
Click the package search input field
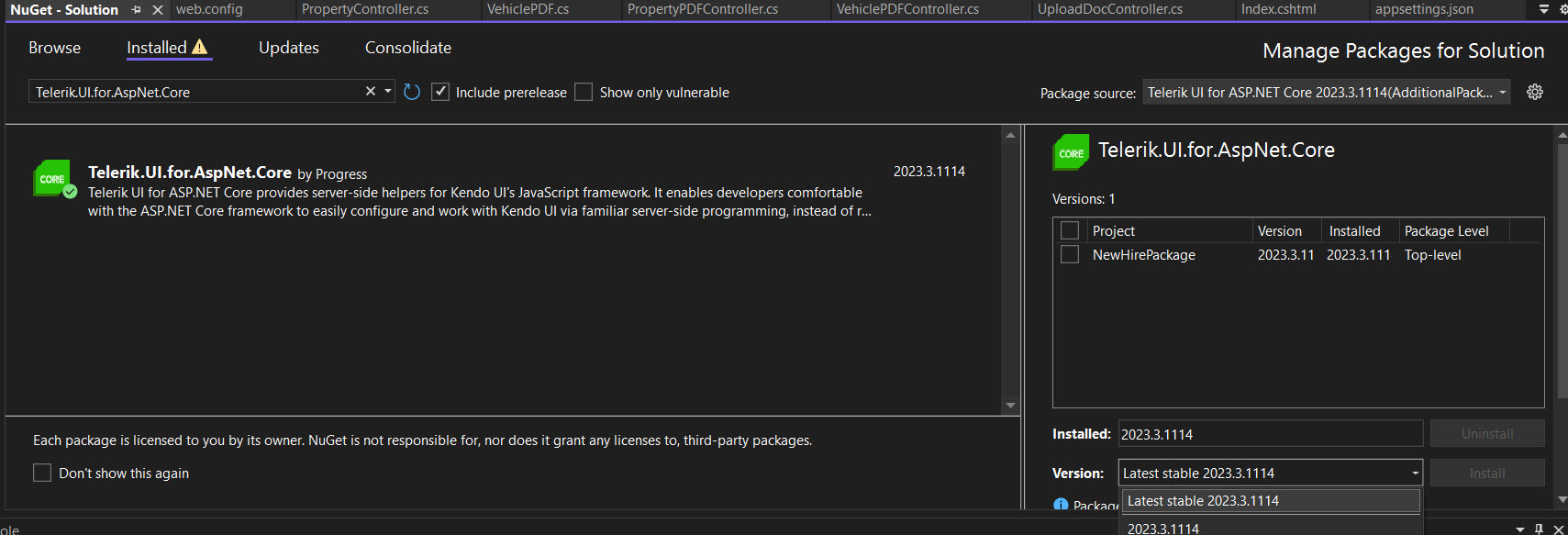point(196,92)
